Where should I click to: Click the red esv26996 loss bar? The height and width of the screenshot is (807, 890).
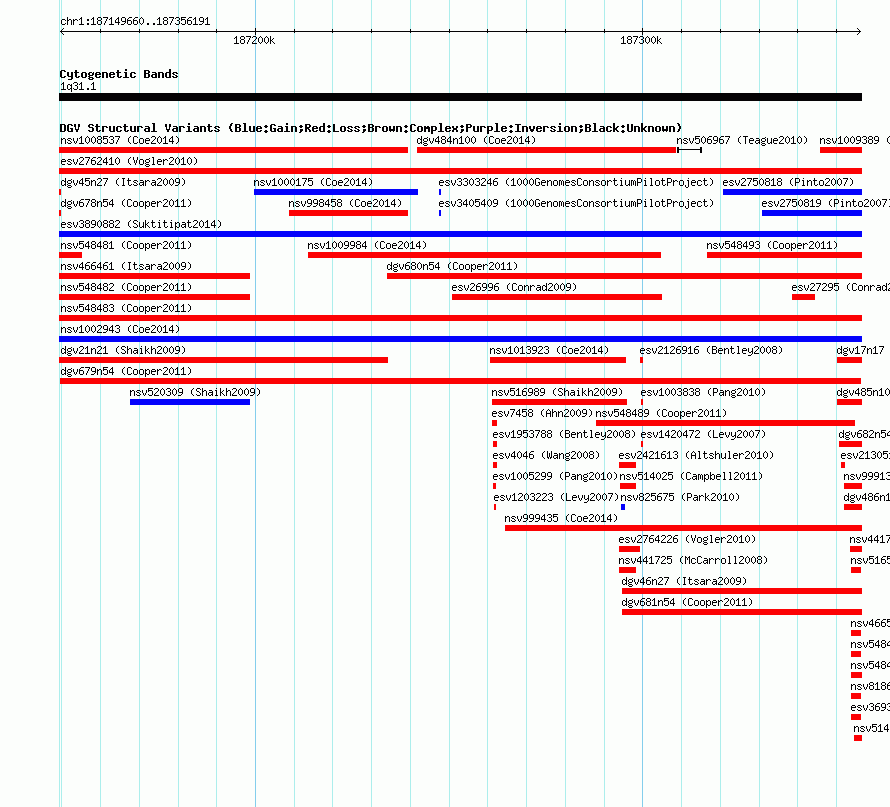click(x=557, y=297)
